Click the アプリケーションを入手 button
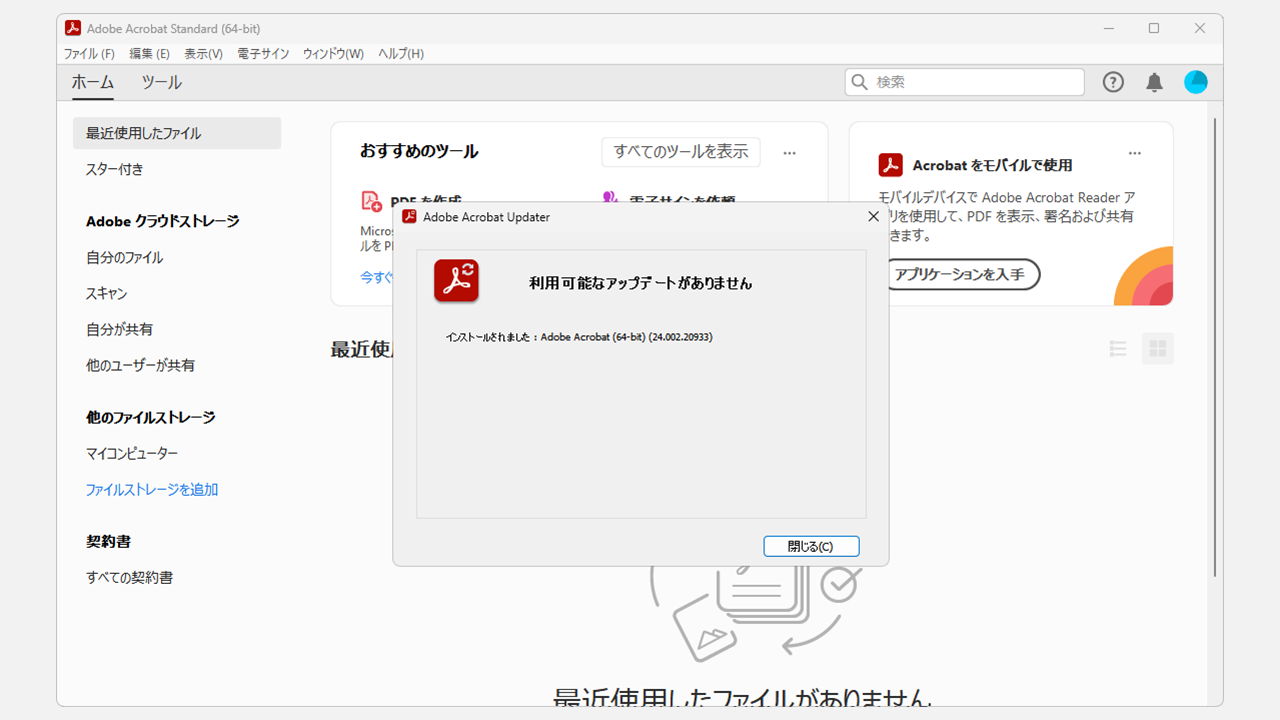Screen dimensions: 1280x720 [962, 275]
